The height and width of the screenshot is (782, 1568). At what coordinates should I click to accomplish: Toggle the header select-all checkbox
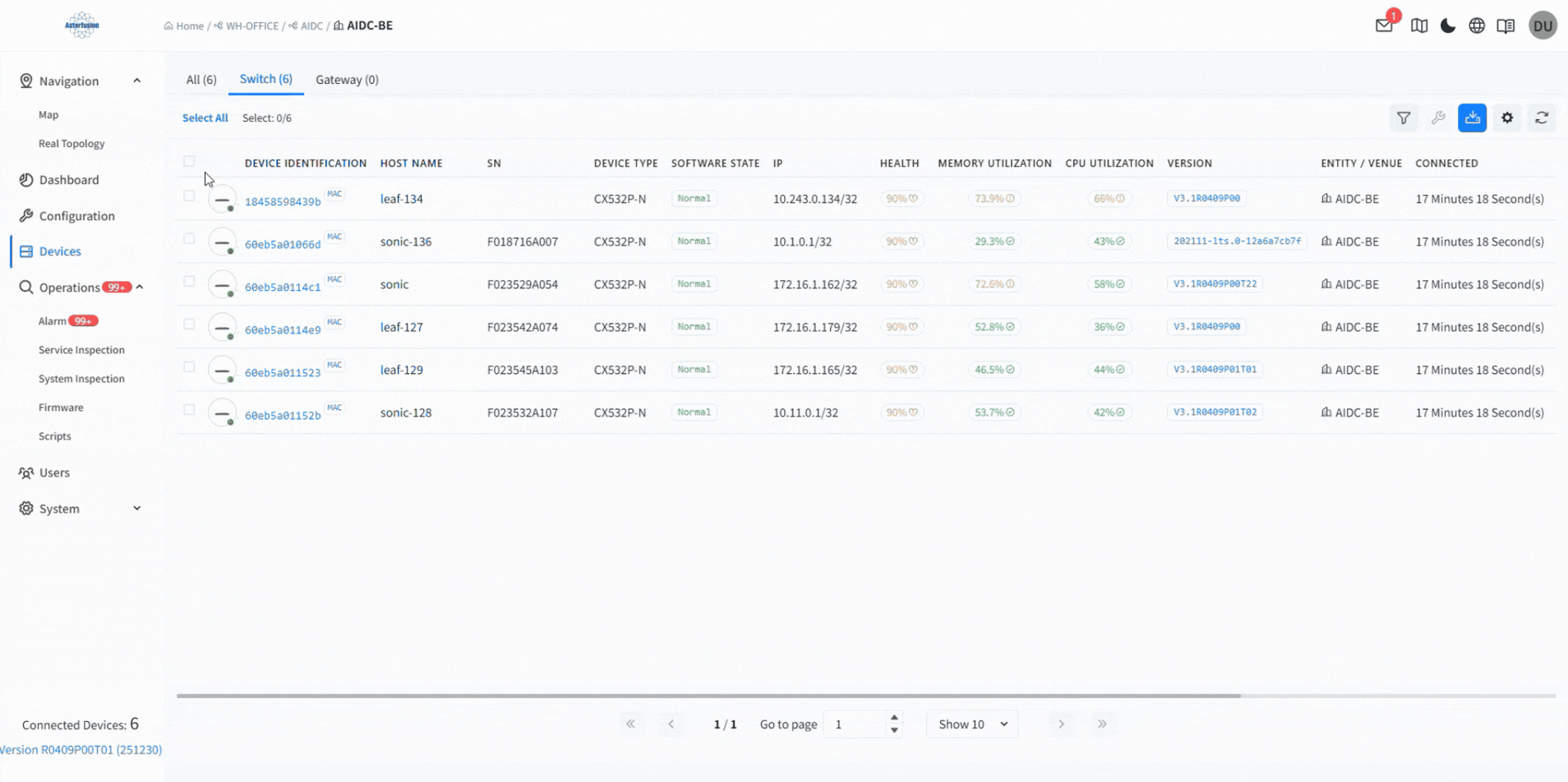[189, 162]
